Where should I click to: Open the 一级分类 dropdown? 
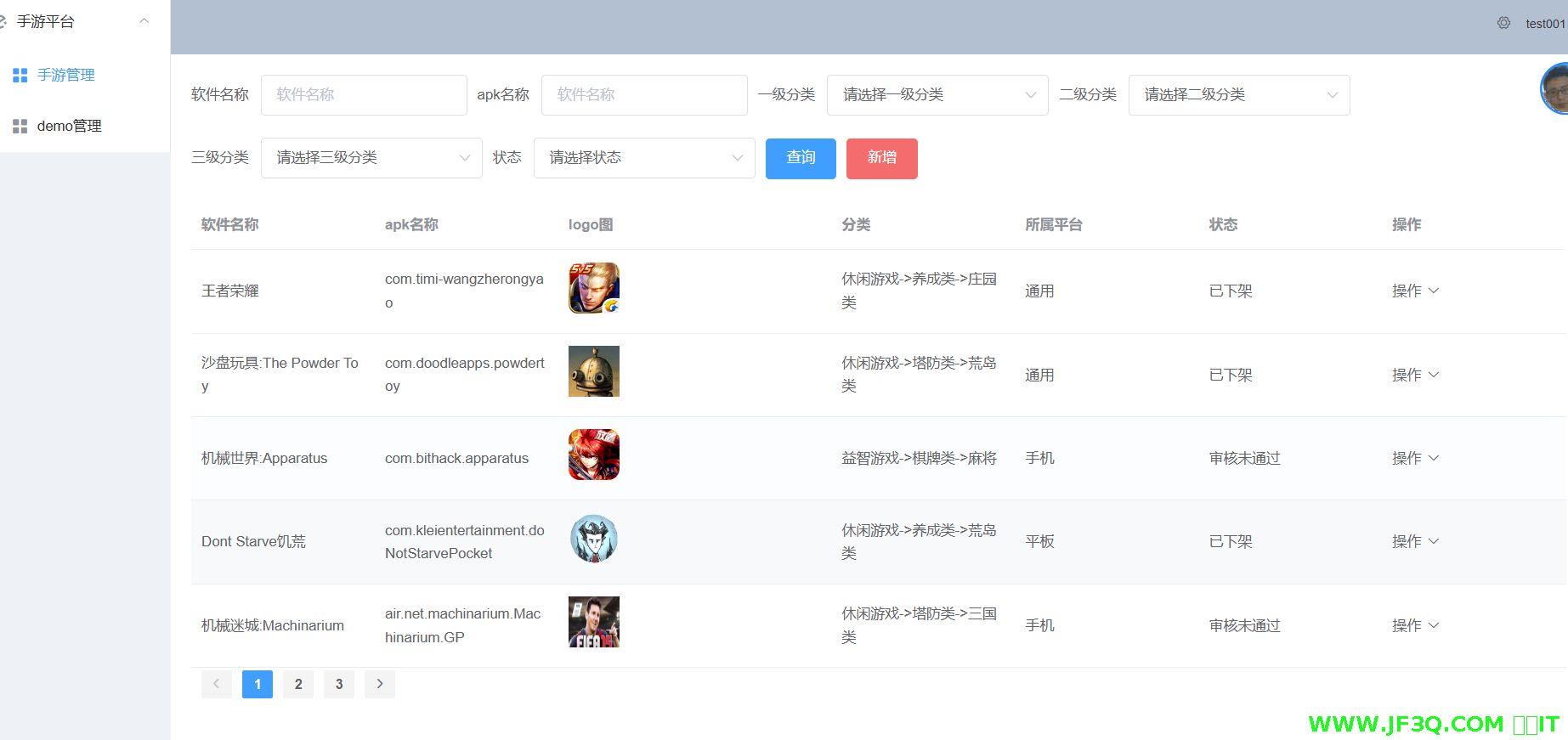pos(937,95)
